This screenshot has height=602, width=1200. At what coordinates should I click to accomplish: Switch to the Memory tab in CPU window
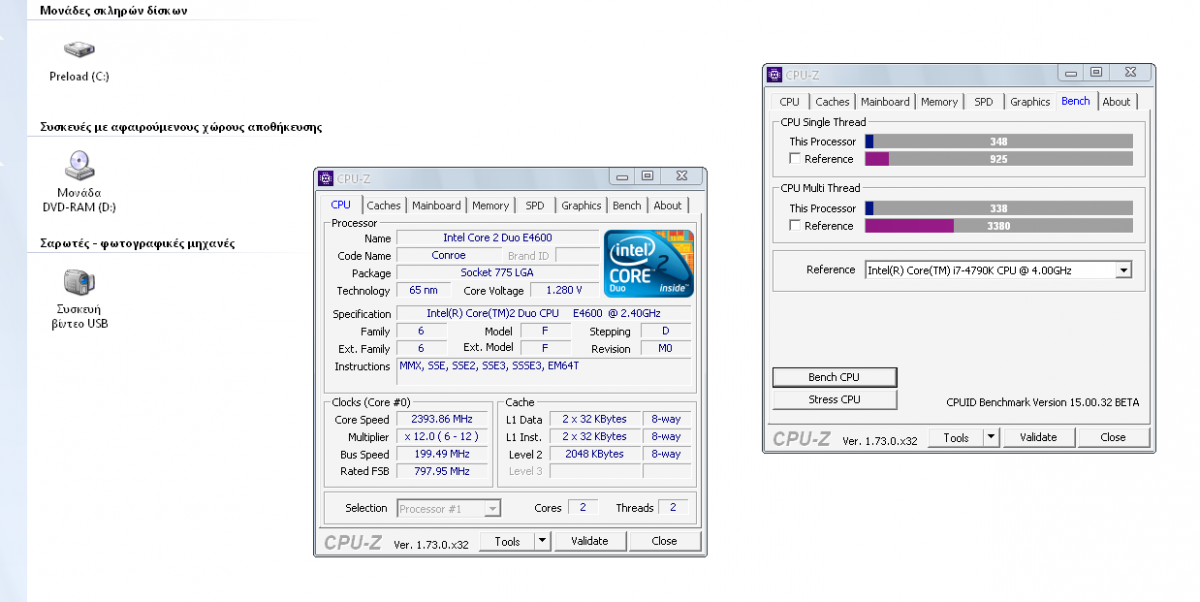coord(490,206)
